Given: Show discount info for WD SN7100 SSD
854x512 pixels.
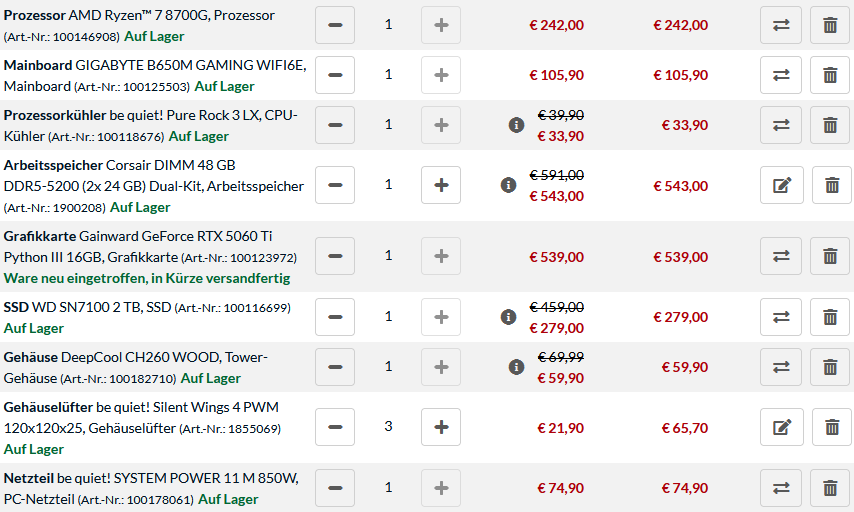Looking at the screenshot, I should (x=508, y=317).
